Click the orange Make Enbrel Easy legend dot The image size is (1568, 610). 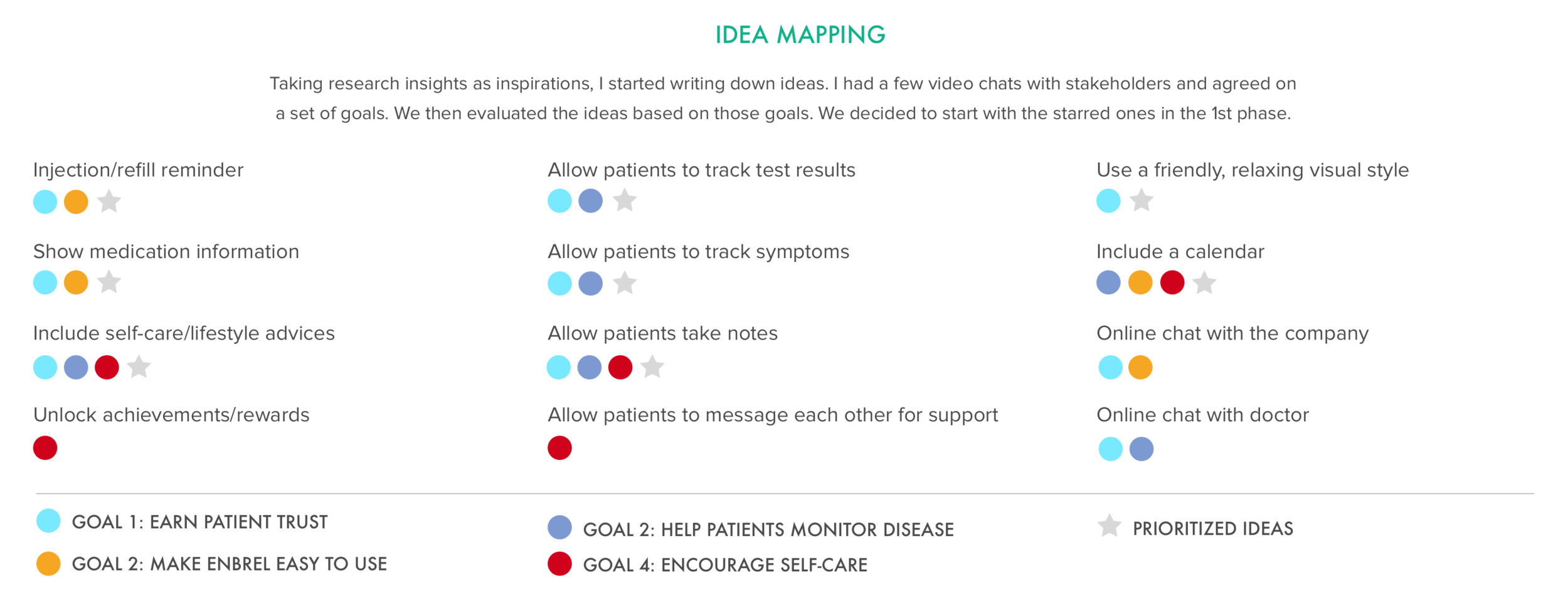pyautogui.click(x=48, y=564)
